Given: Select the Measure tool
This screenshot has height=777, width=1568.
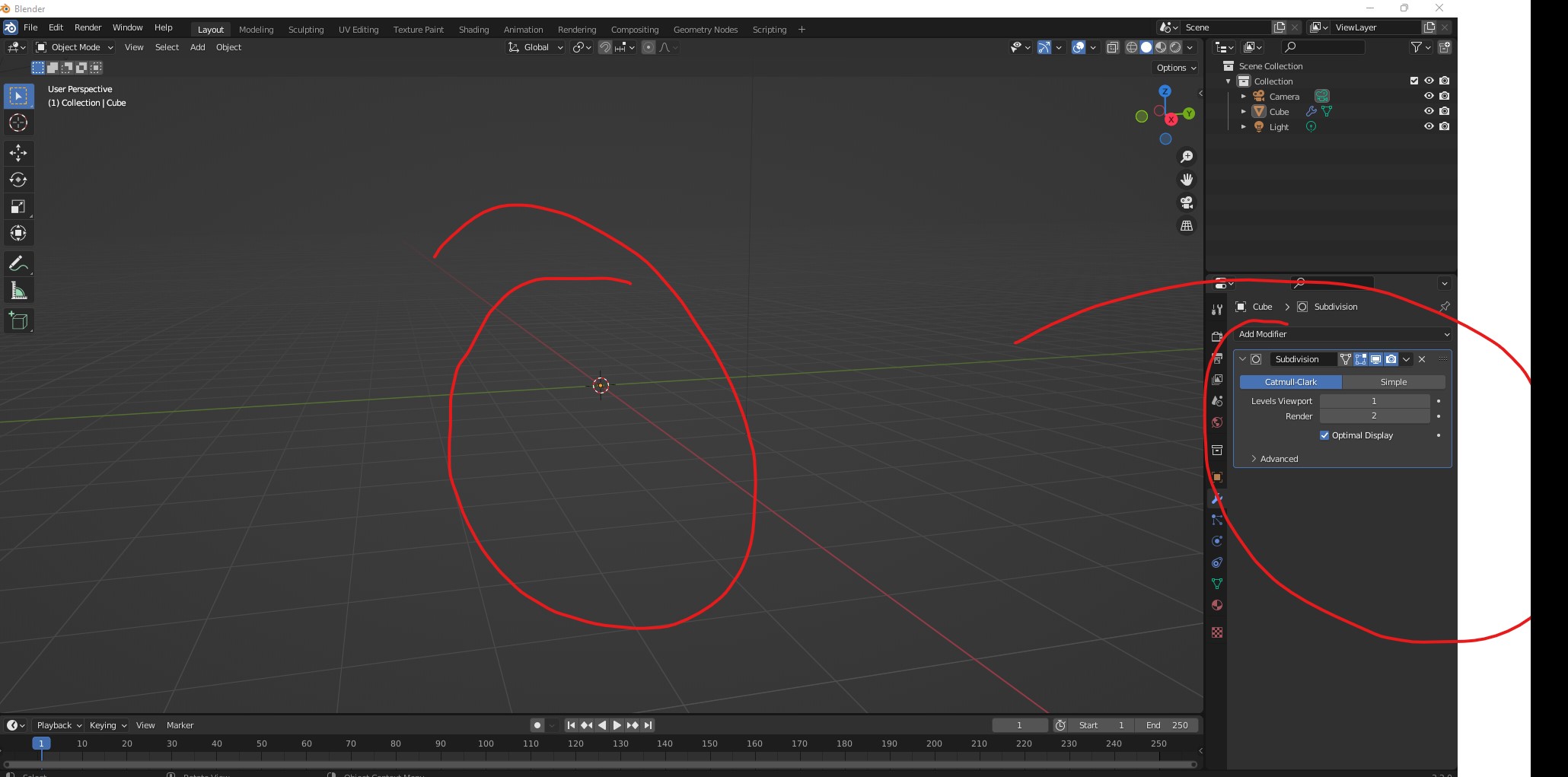Looking at the screenshot, I should (18, 290).
